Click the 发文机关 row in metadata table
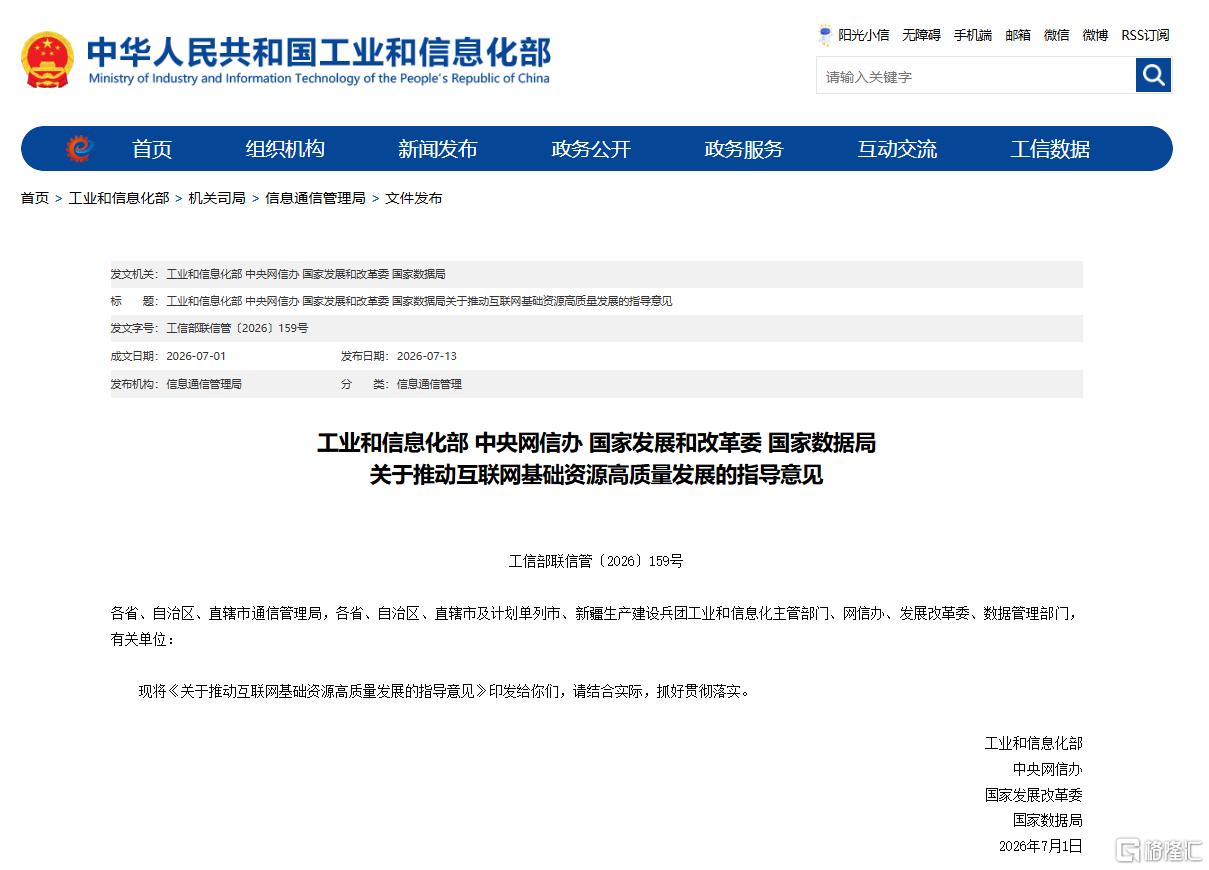This screenshot has width=1209, height=870. [x=596, y=274]
